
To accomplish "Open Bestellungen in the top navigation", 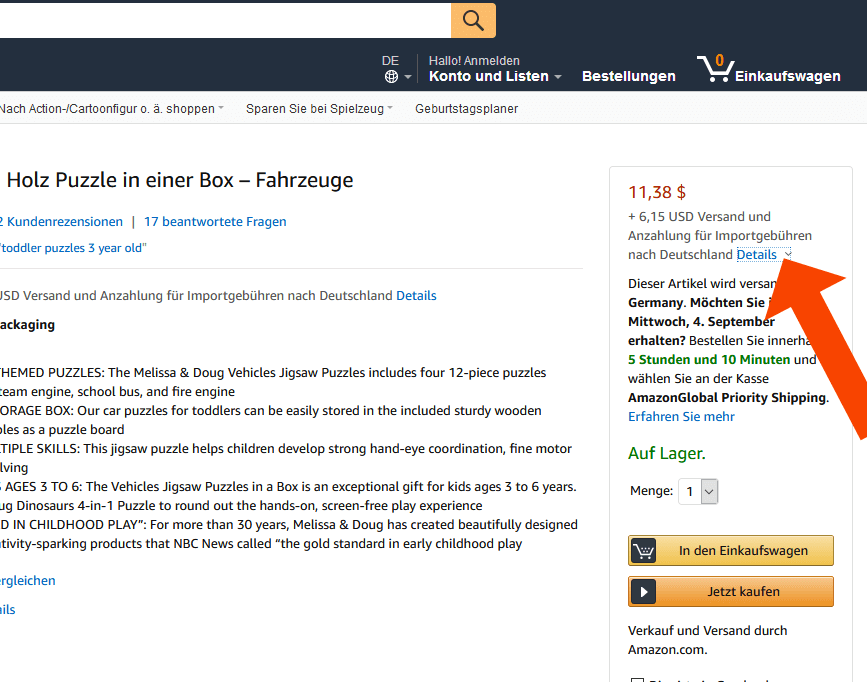I will 628,76.
